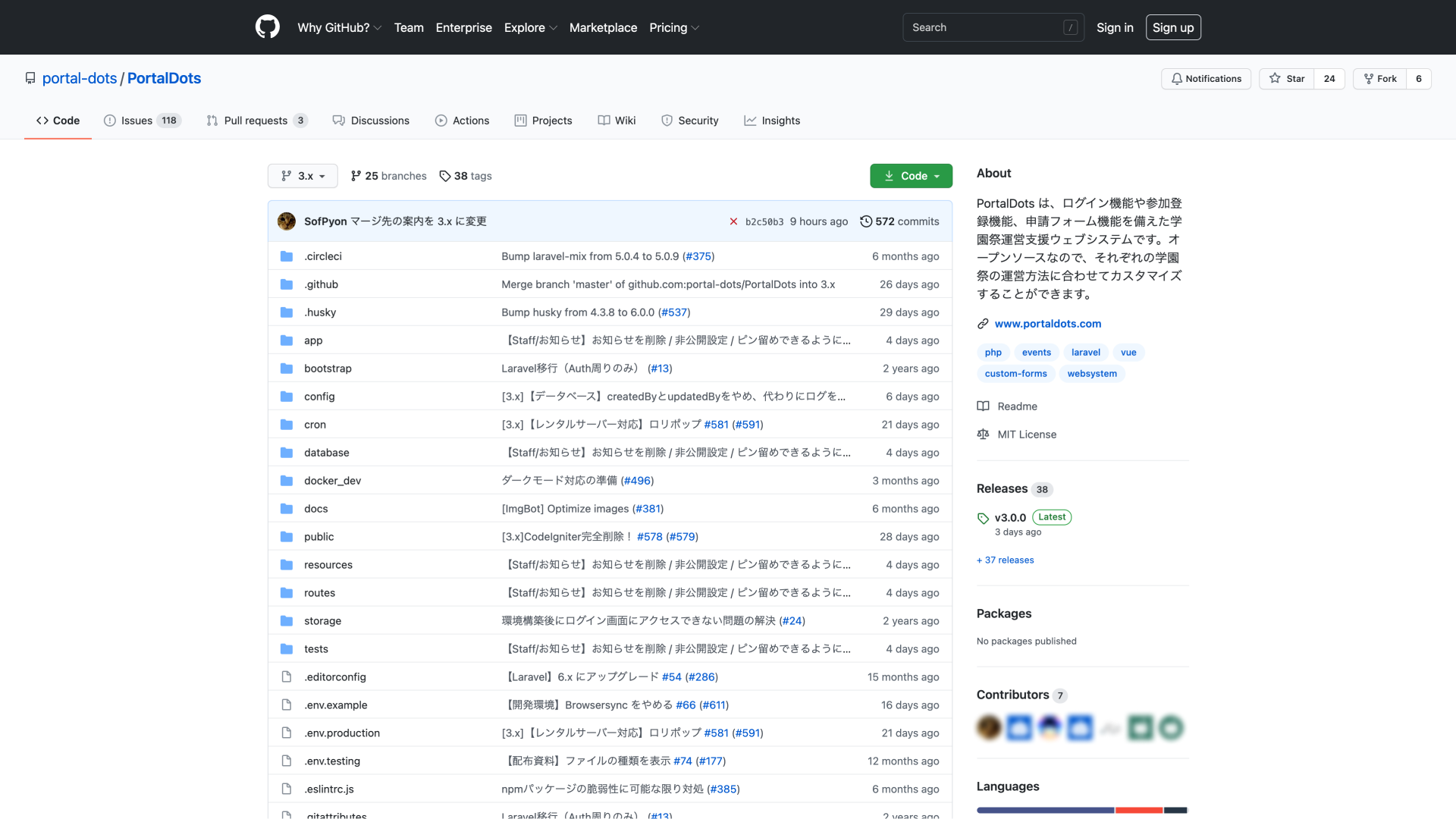Click inside the Search input field

click(x=986, y=27)
